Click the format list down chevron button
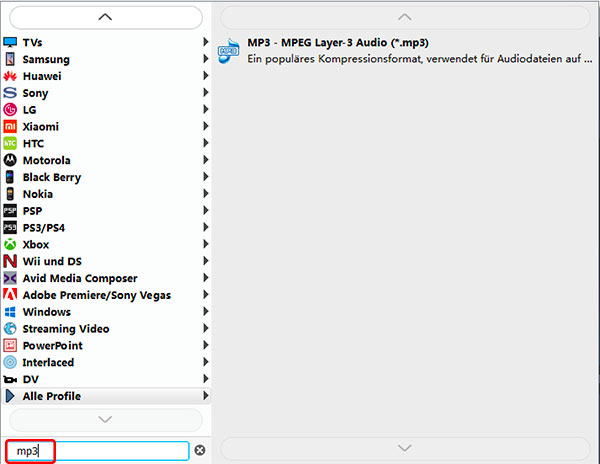Image resolution: width=600 pixels, height=464 pixels. click(x=405, y=448)
